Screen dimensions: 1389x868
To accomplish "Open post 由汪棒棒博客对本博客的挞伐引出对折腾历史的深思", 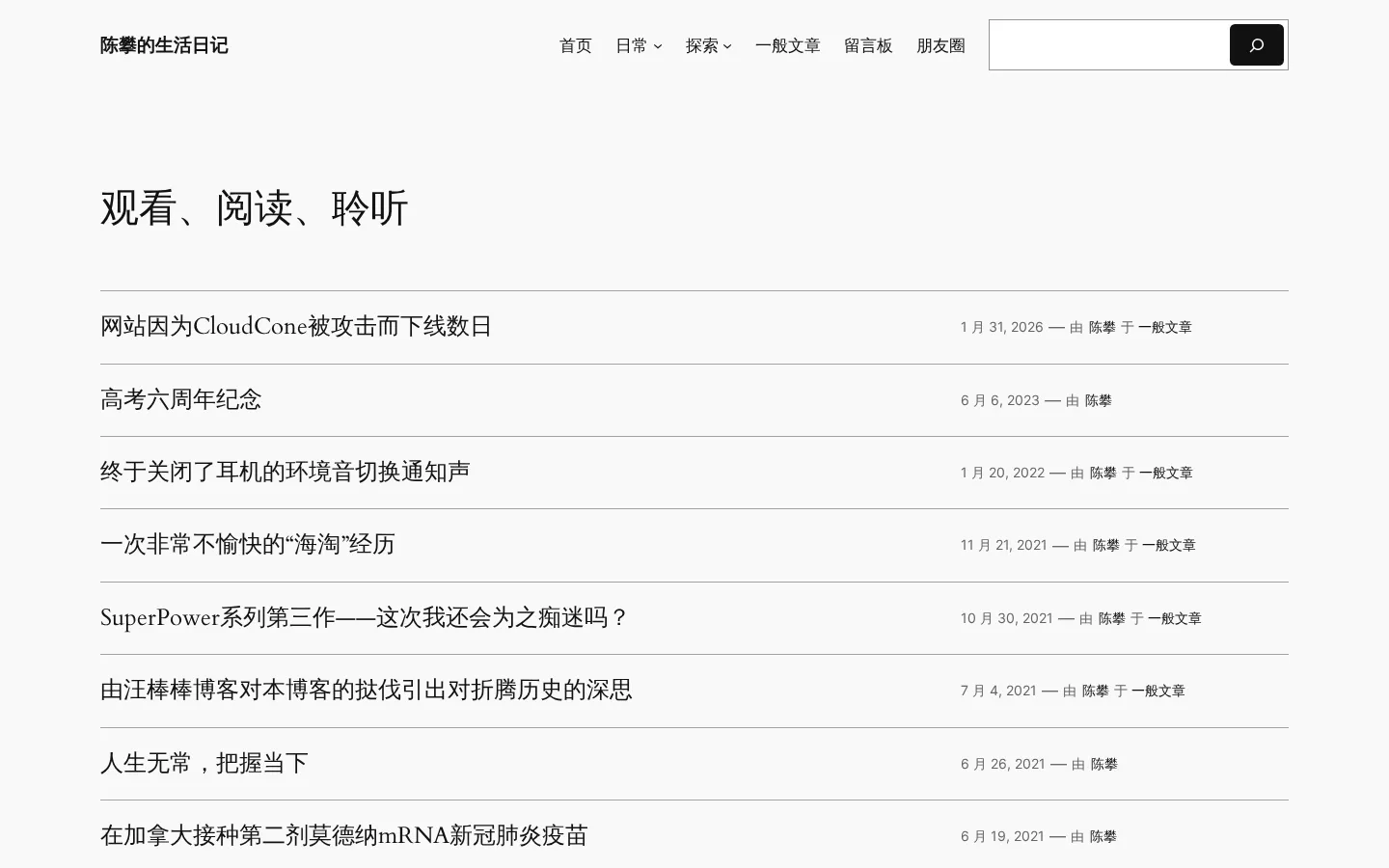I will tap(367, 691).
